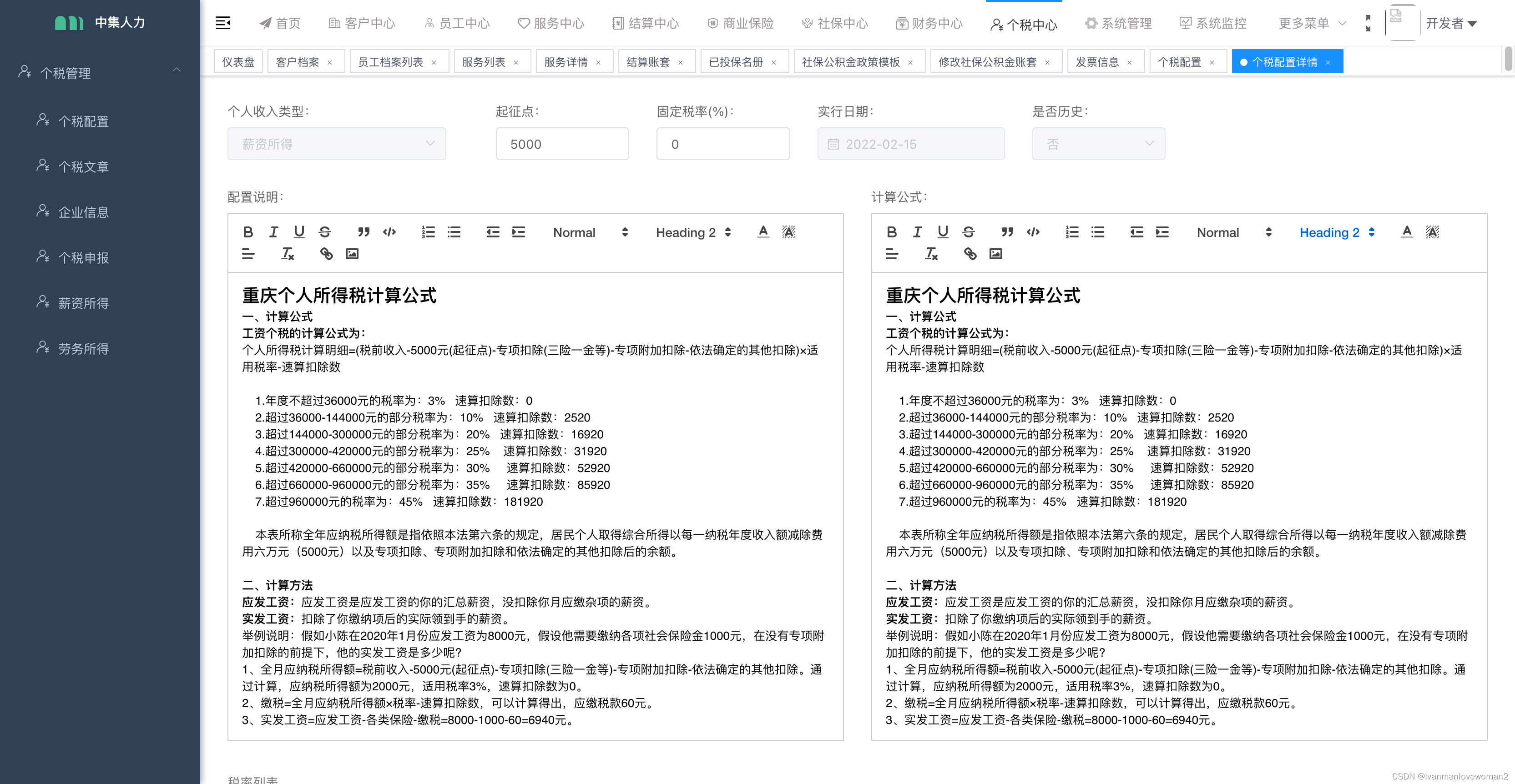Click Code block in the 配置说明 editor
The width and height of the screenshot is (1515, 784).
[x=389, y=232]
